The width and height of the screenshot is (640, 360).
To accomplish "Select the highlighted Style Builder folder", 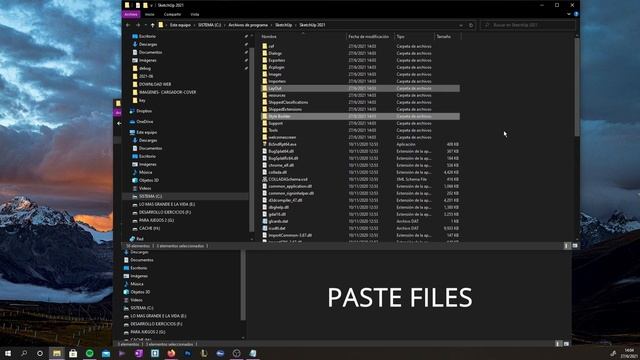I will tap(360, 116).
